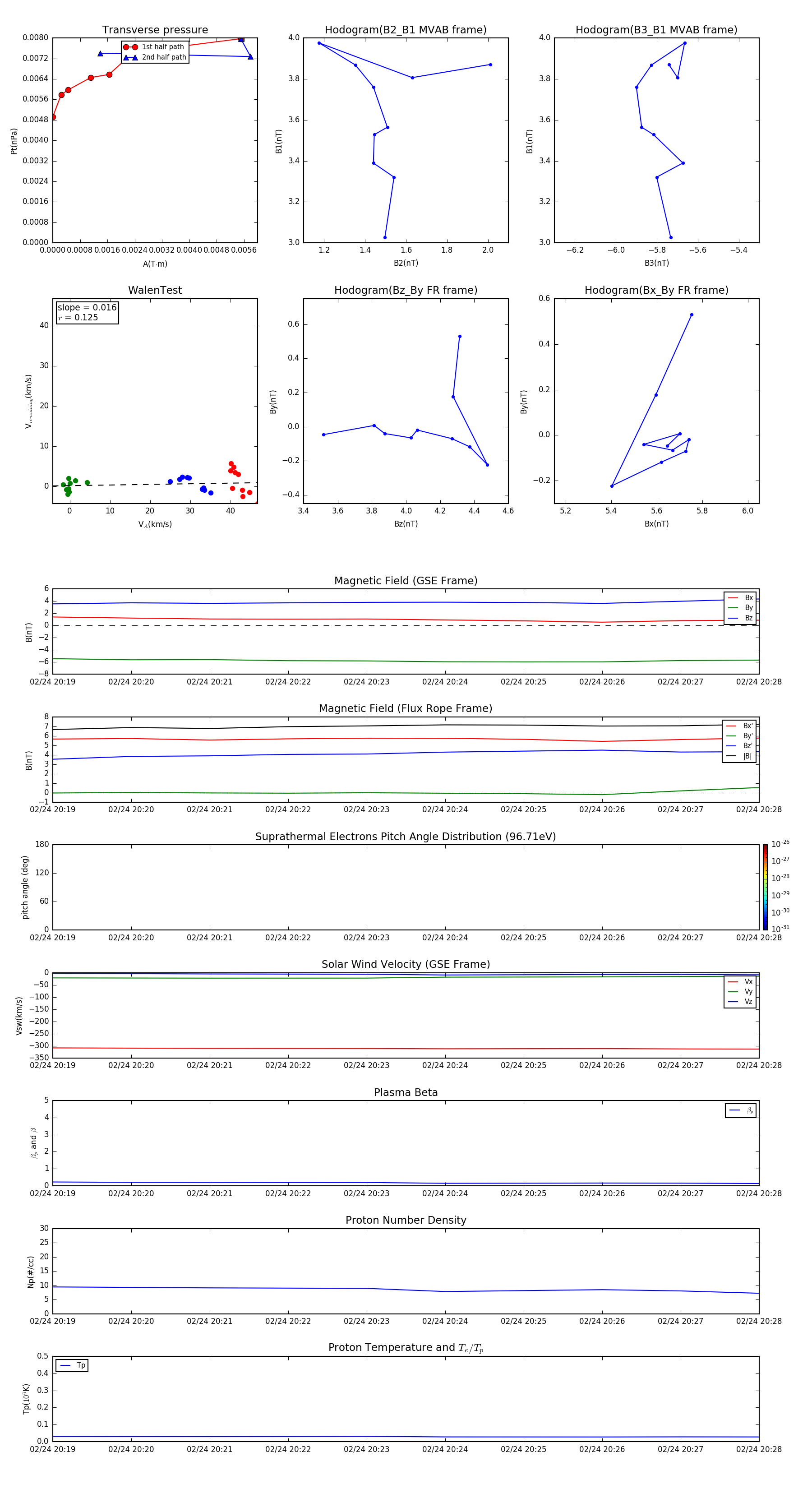Click the 'B2(nT)' x-axis label
The width and height of the screenshot is (812, 1489).
(406, 264)
